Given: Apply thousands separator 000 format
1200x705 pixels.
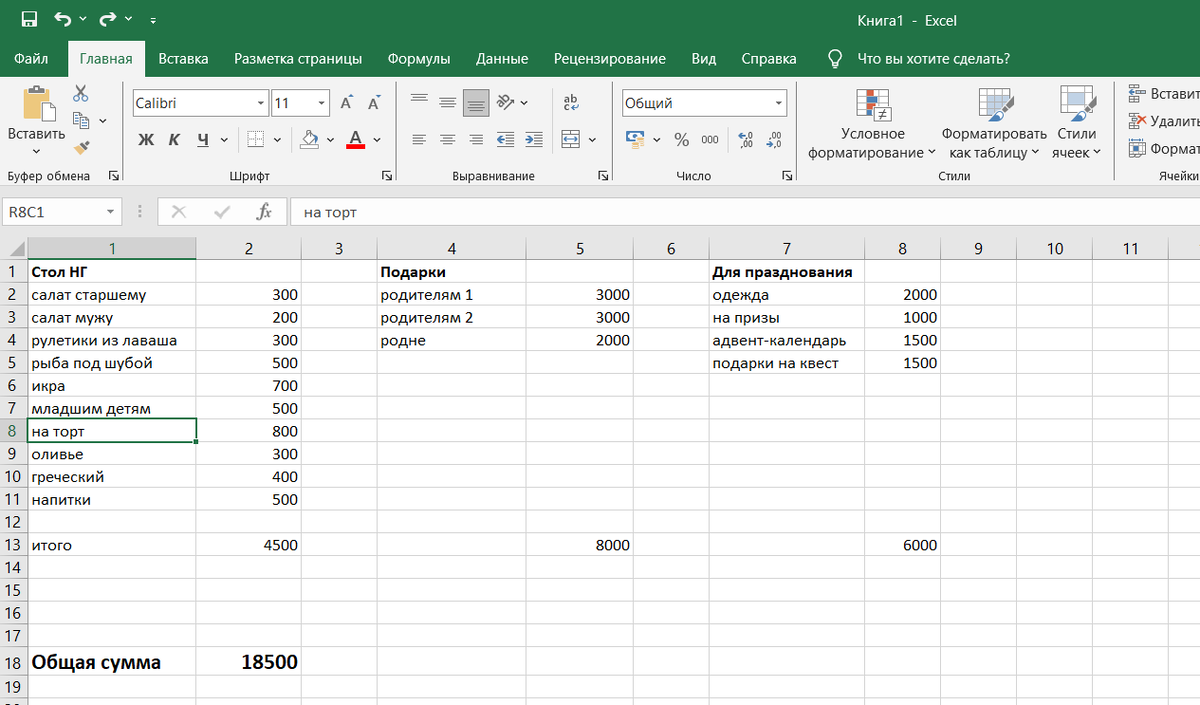Looking at the screenshot, I should (x=709, y=139).
